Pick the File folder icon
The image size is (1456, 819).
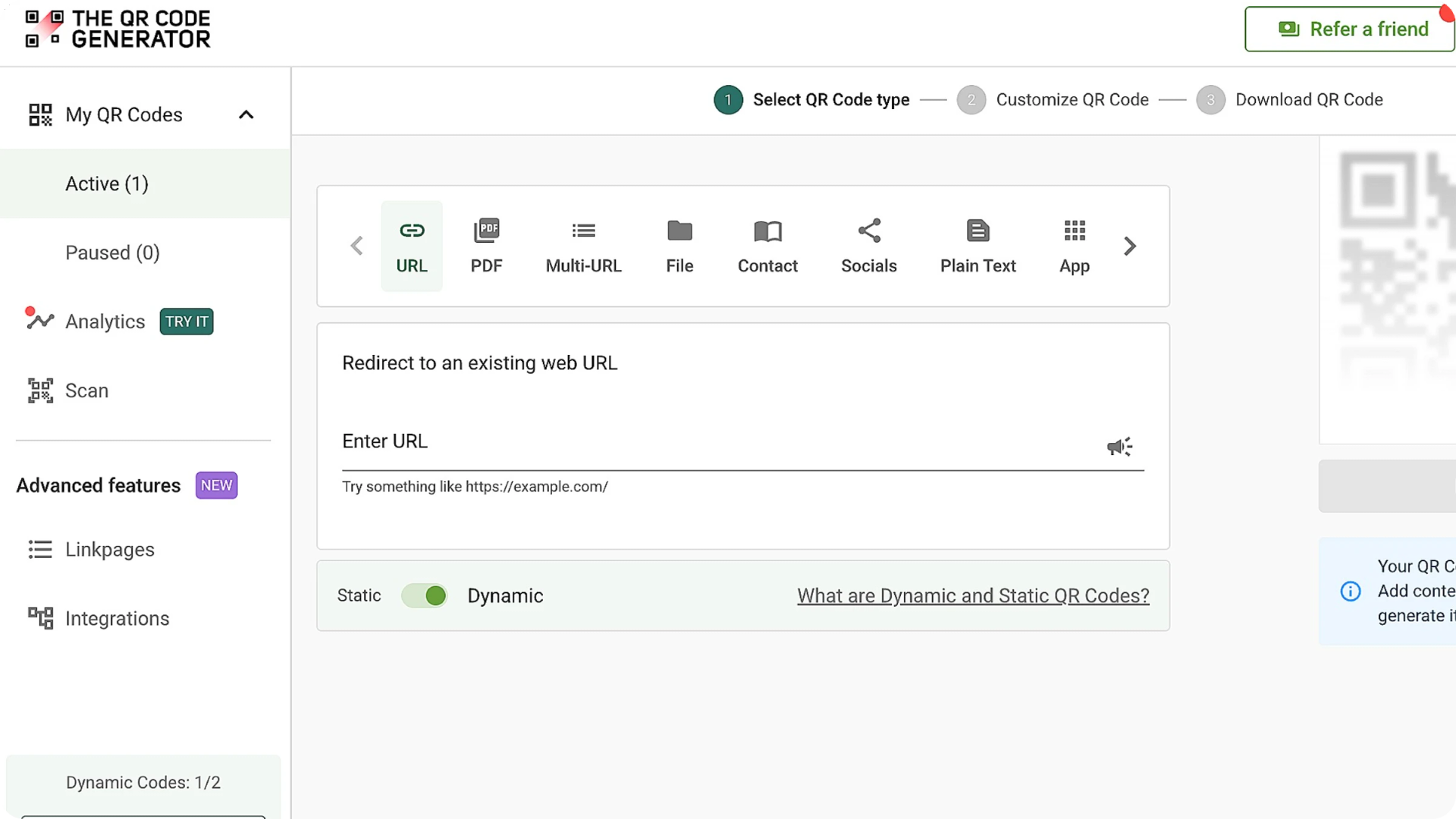[x=679, y=231]
